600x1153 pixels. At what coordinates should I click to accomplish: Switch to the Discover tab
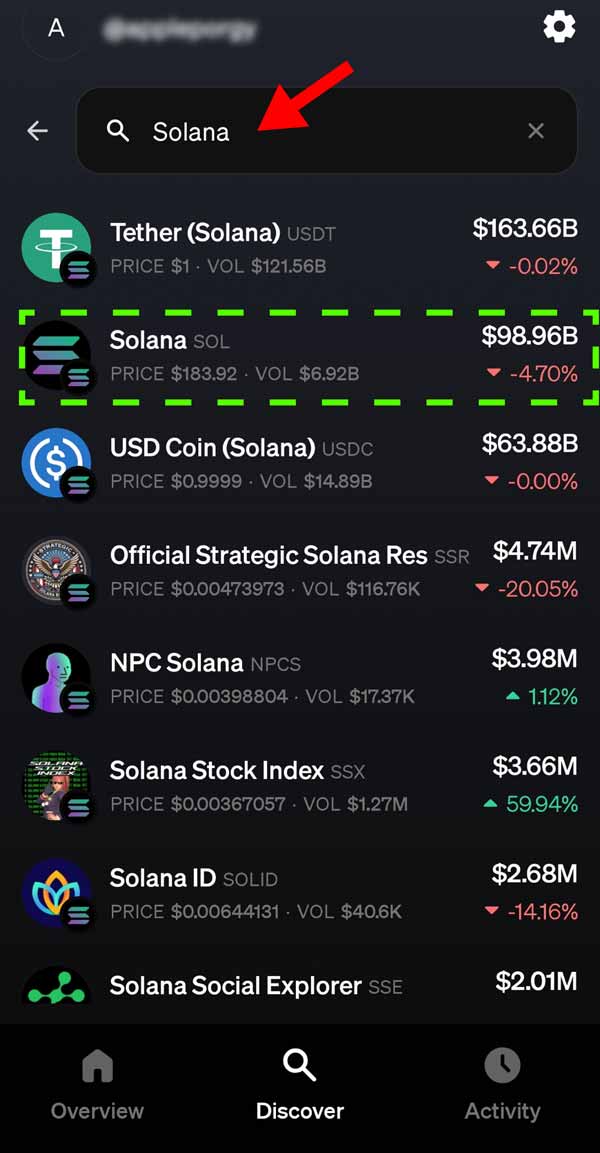coord(300,1085)
